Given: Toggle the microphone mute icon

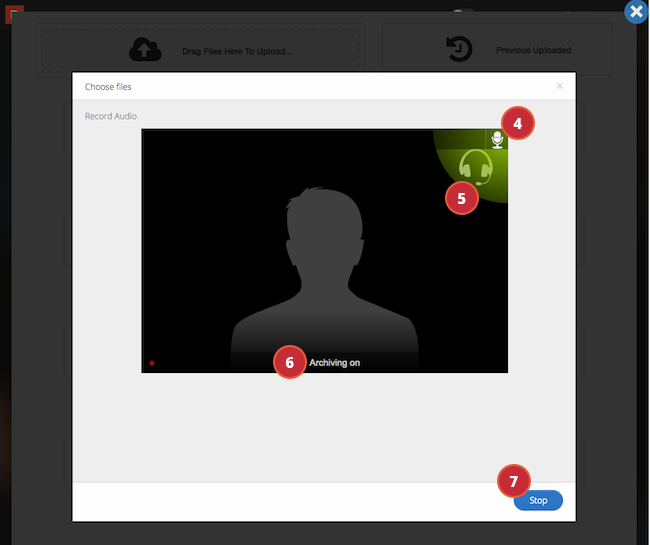Looking at the screenshot, I should (497, 140).
